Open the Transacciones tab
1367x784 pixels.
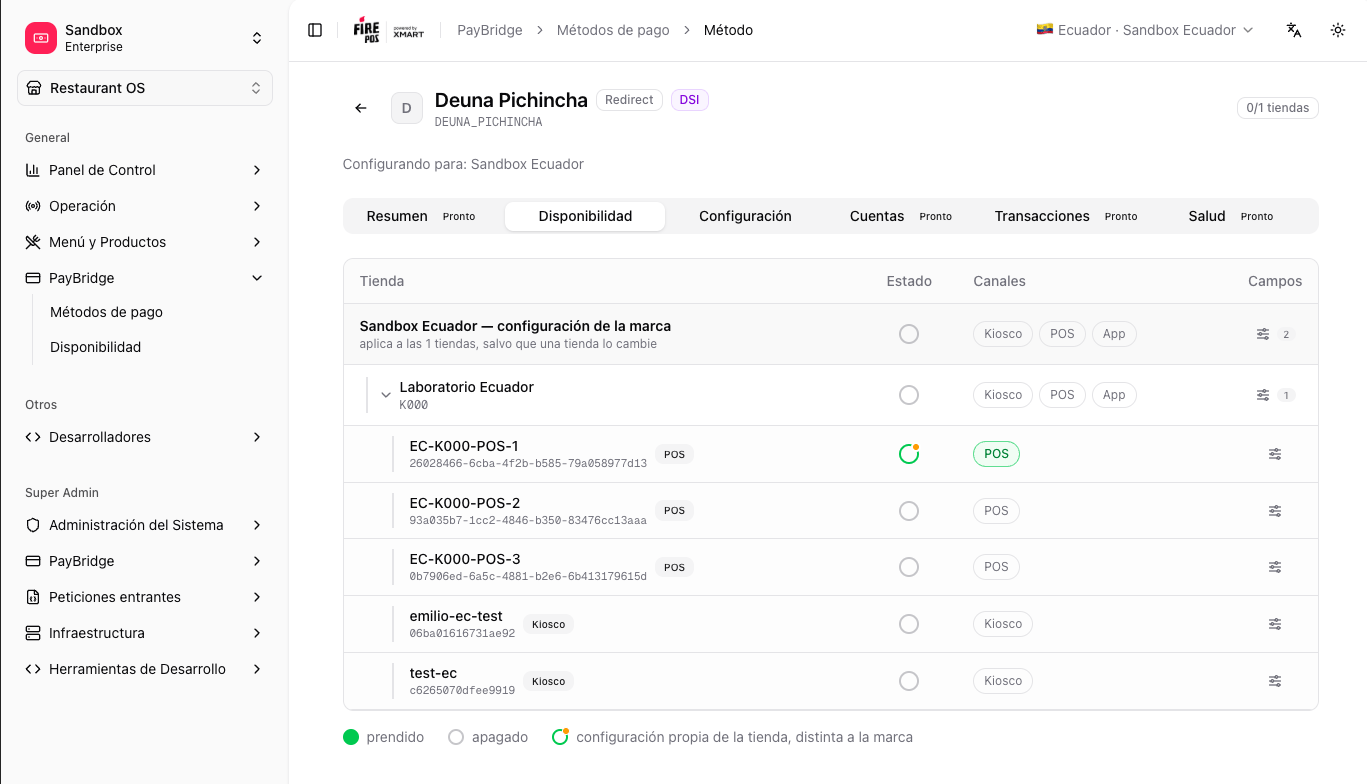pos(1066,216)
